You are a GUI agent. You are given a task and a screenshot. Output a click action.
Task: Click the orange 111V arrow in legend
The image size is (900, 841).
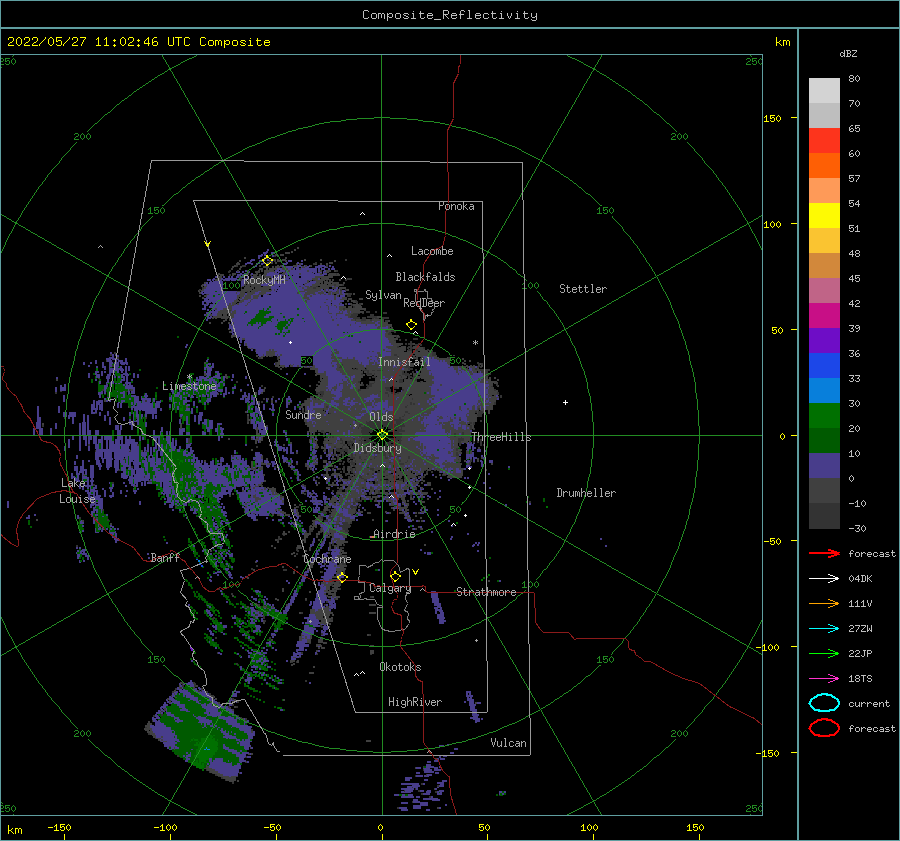(824, 603)
